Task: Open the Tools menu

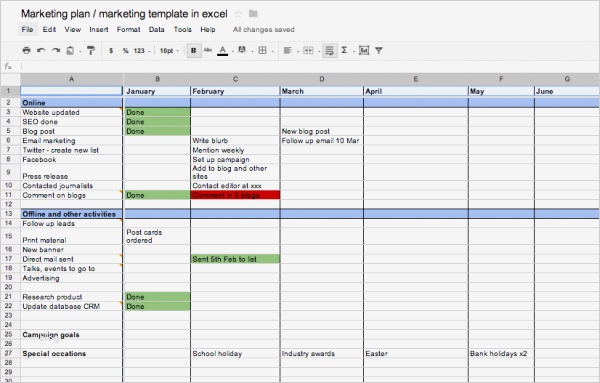Action: point(183,29)
